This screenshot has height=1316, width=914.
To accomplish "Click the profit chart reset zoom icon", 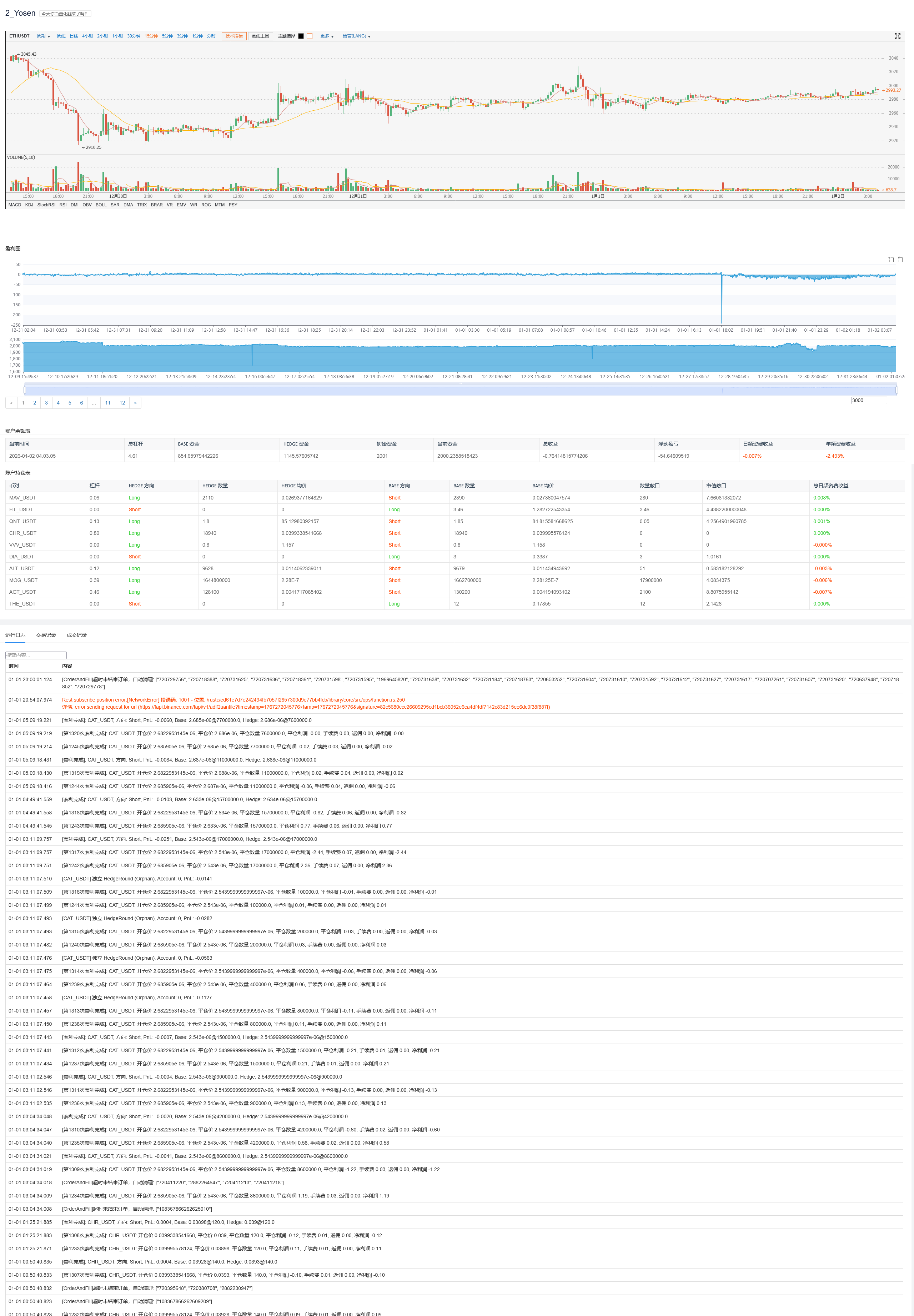I will 900,260.
